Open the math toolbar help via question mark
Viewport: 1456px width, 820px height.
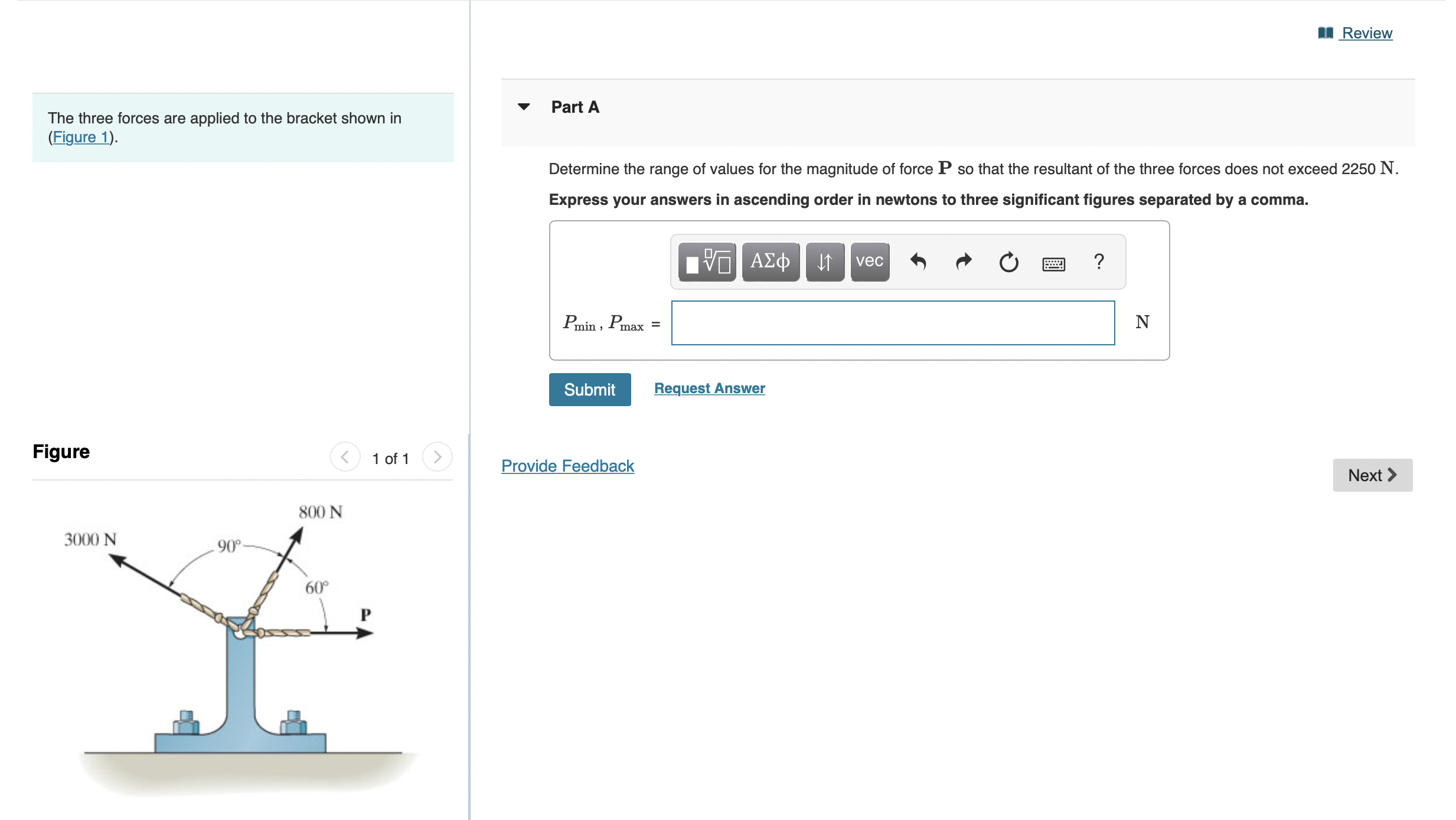(1099, 262)
